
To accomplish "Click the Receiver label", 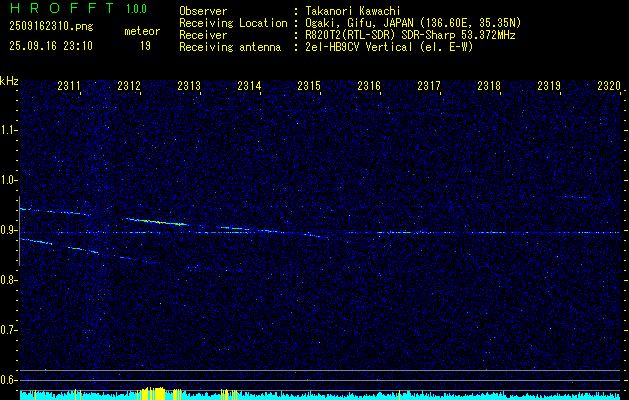I will click(x=203, y=35).
